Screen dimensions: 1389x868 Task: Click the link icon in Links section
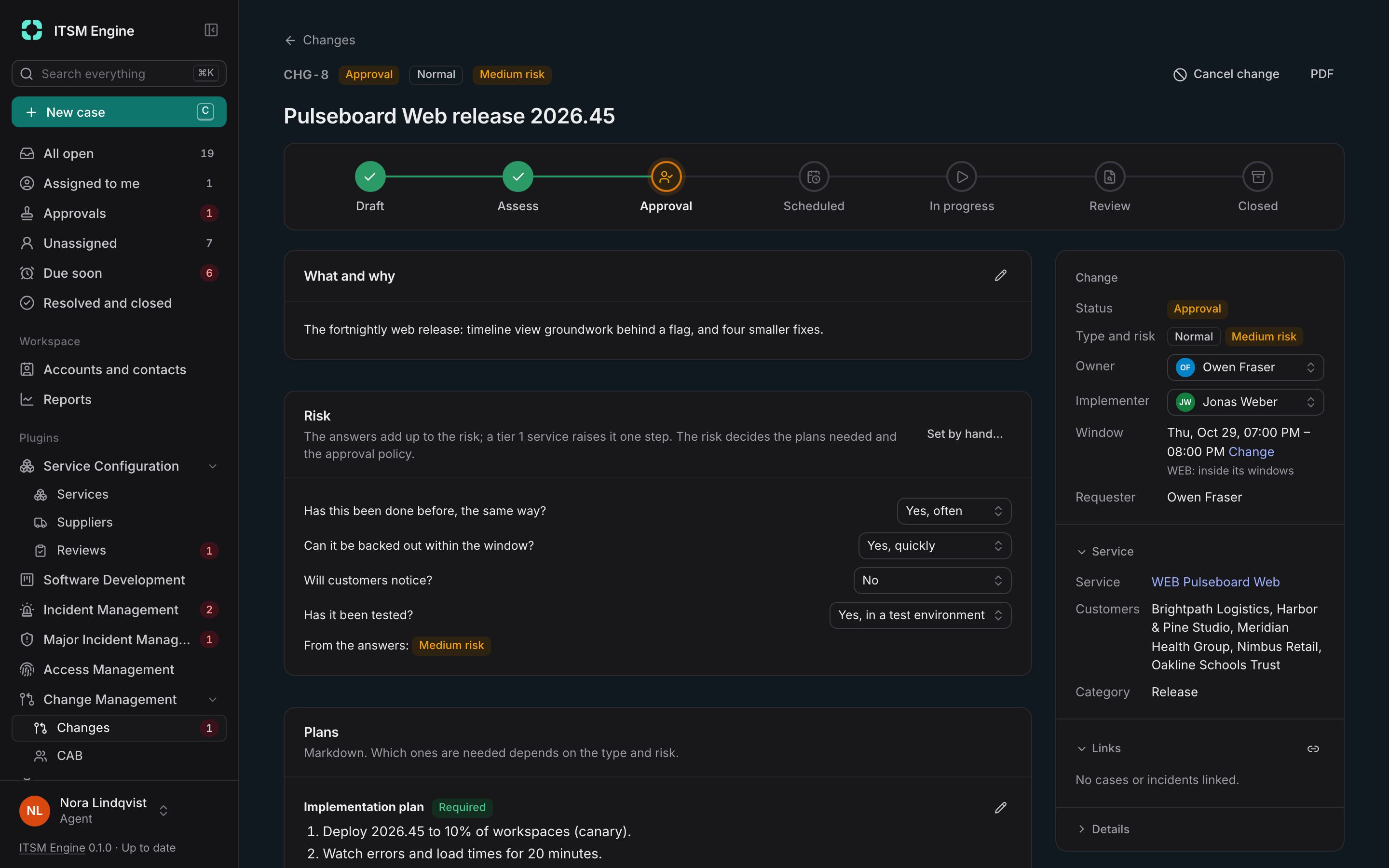1313,748
